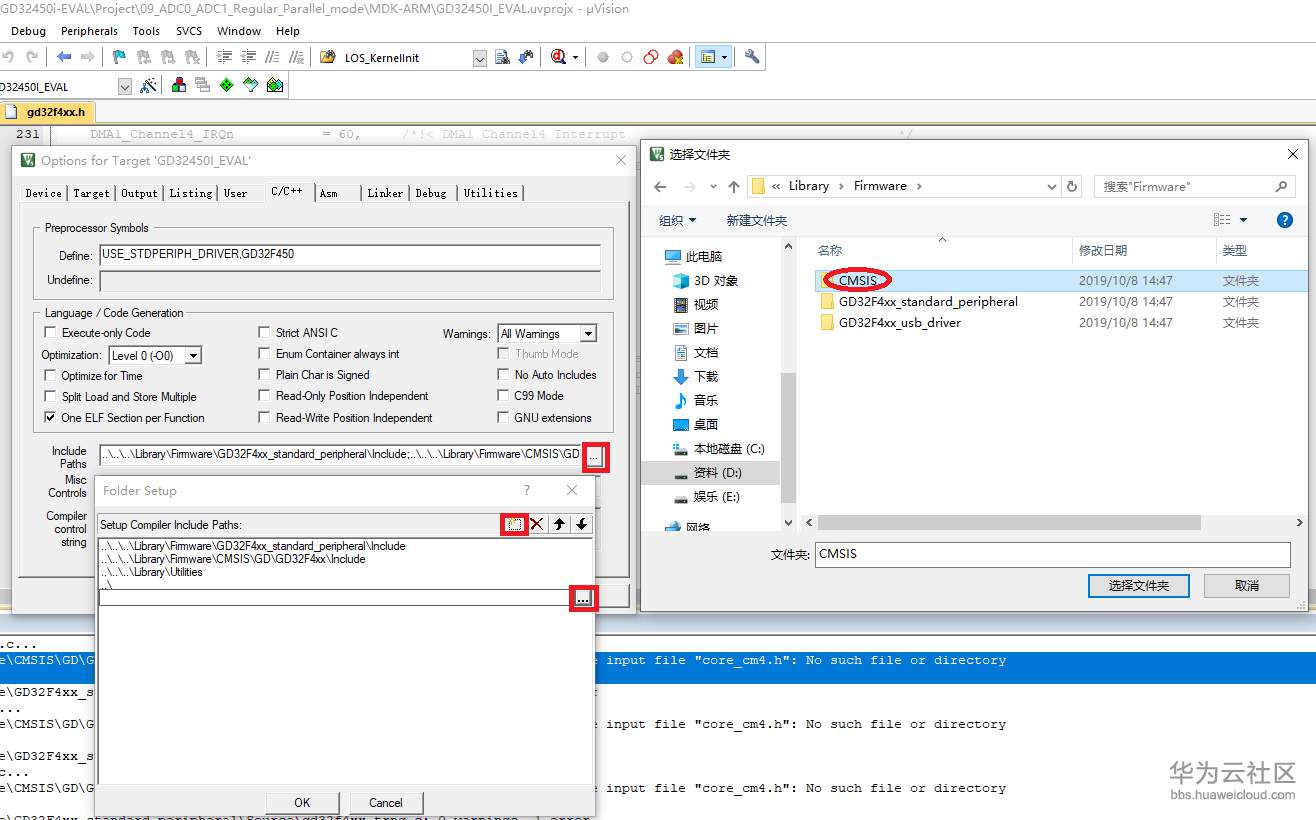
Task: Open Options for Target magic wand icon
Action: click(148, 86)
